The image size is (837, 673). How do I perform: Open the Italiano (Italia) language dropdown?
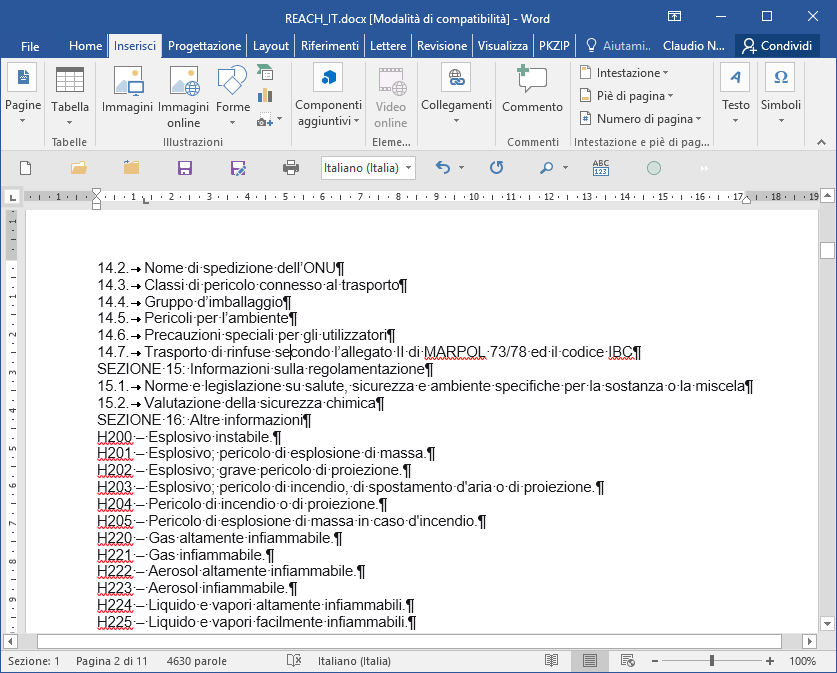(x=368, y=168)
